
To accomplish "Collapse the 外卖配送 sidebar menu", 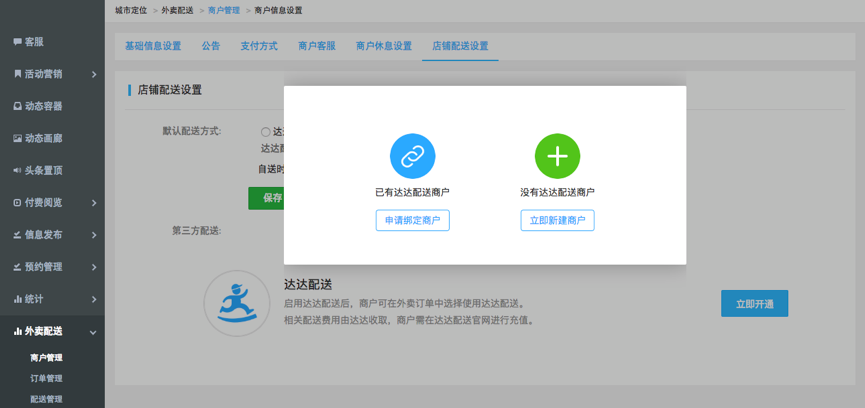I will click(x=52, y=331).
